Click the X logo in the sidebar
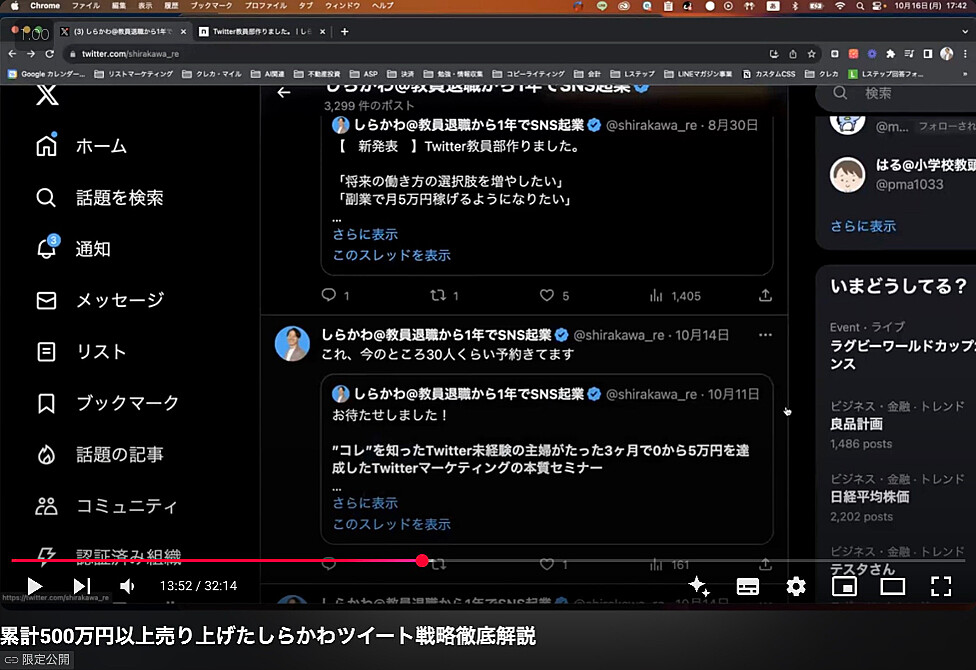The height and width of the screenshot is (670, 976). tap(47, 95)
